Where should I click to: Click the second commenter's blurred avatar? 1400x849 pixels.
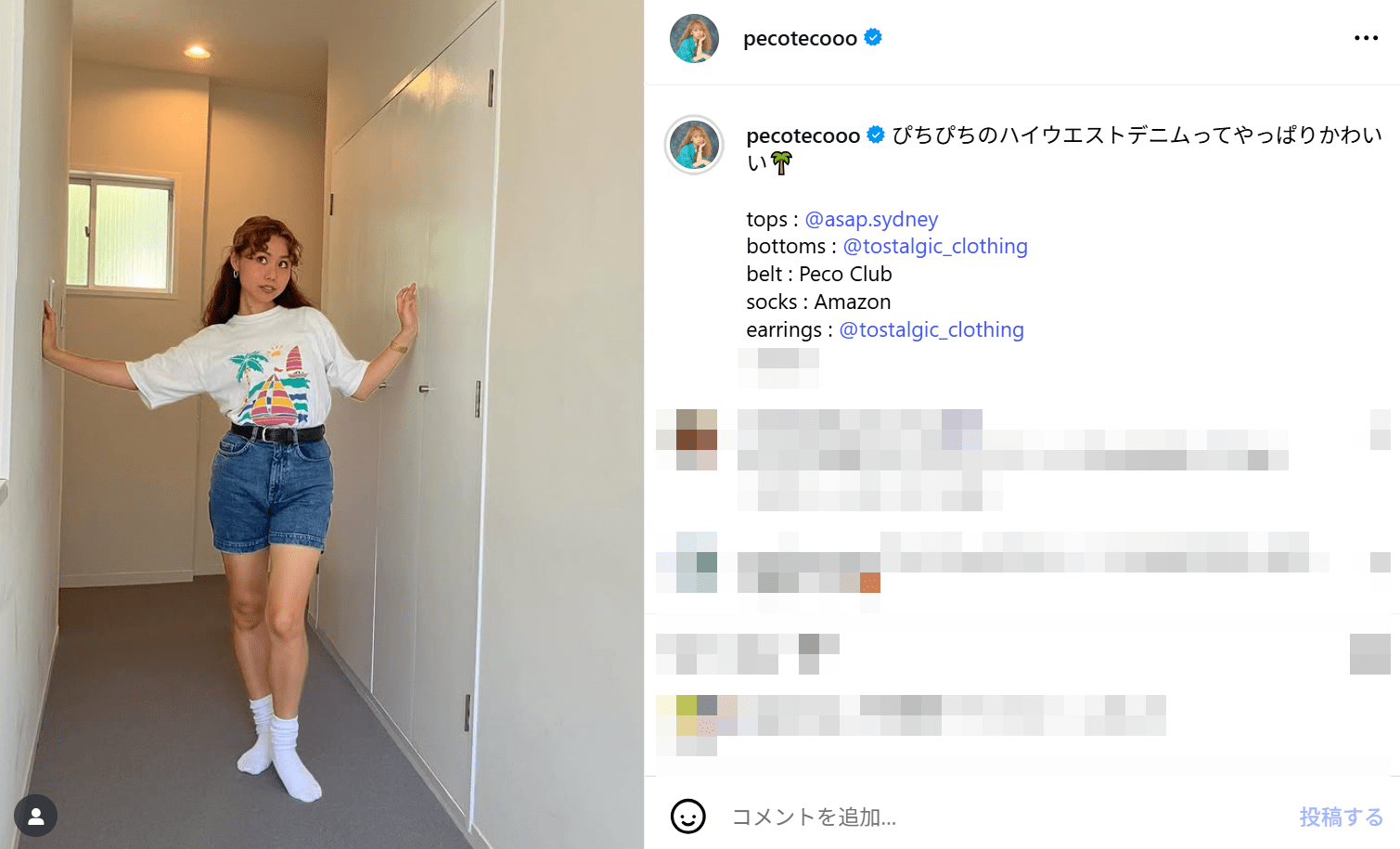click(687, 562)
